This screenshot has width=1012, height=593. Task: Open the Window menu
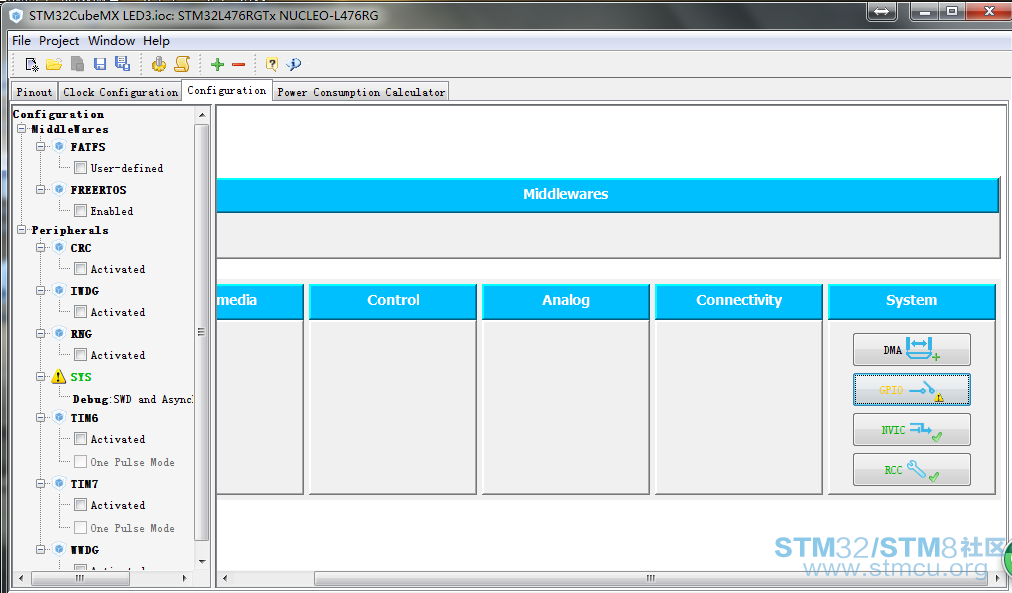112,41
